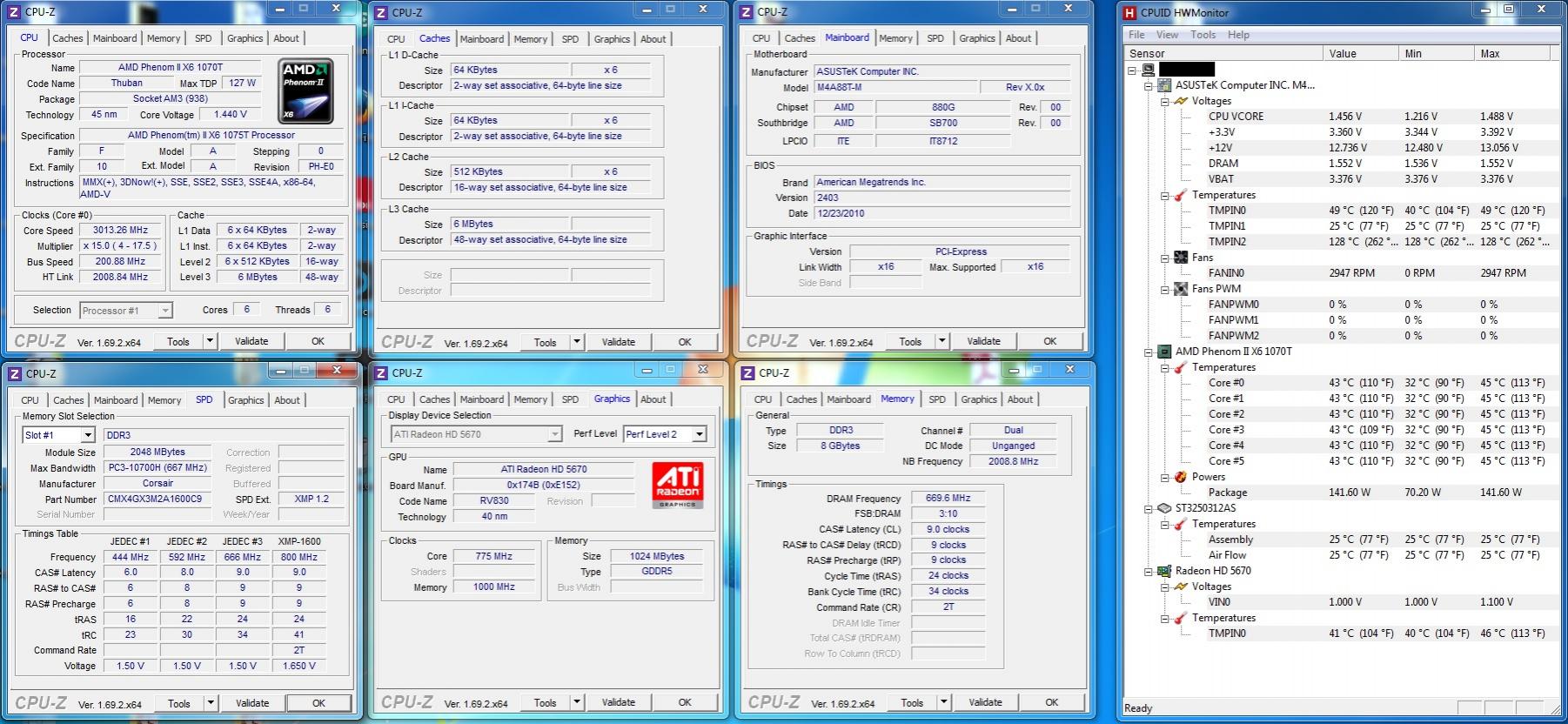Click the AMD Phenom II X6 1070T chip icon
The width and height of the screenshot is (1568, 724).
coord(1164,352)
